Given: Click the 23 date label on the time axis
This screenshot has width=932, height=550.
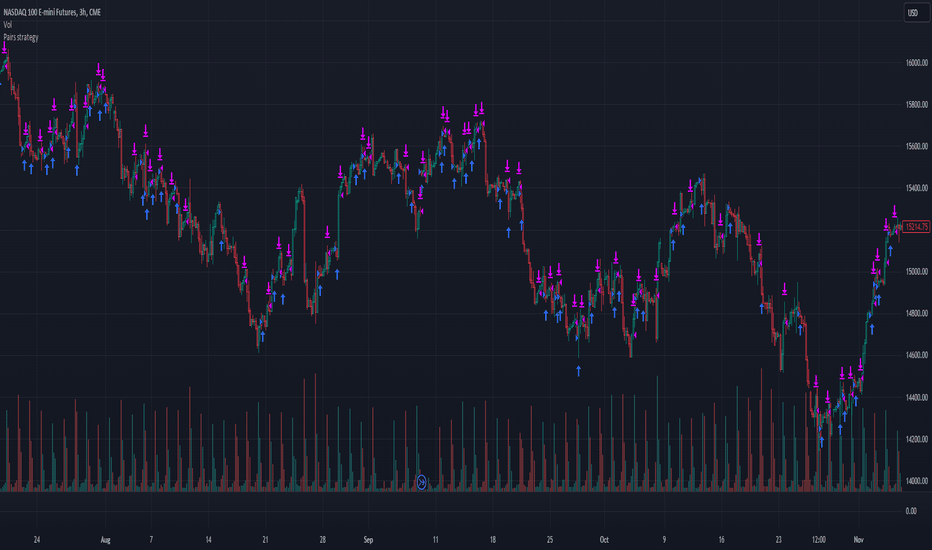Looking at the screenshot, I should (x=778, y=540).
